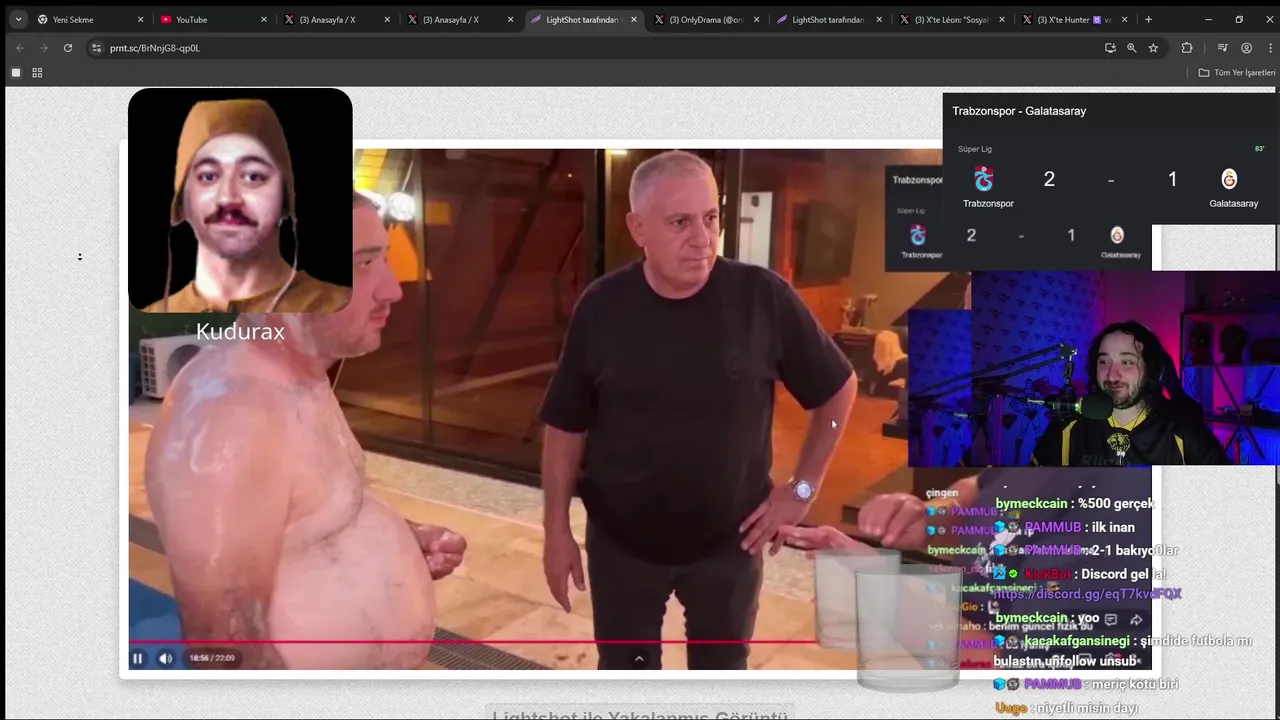
Task: Click username kacakafgansinegi in chat
Action: pyautogui.click(x=1076, y=641)
